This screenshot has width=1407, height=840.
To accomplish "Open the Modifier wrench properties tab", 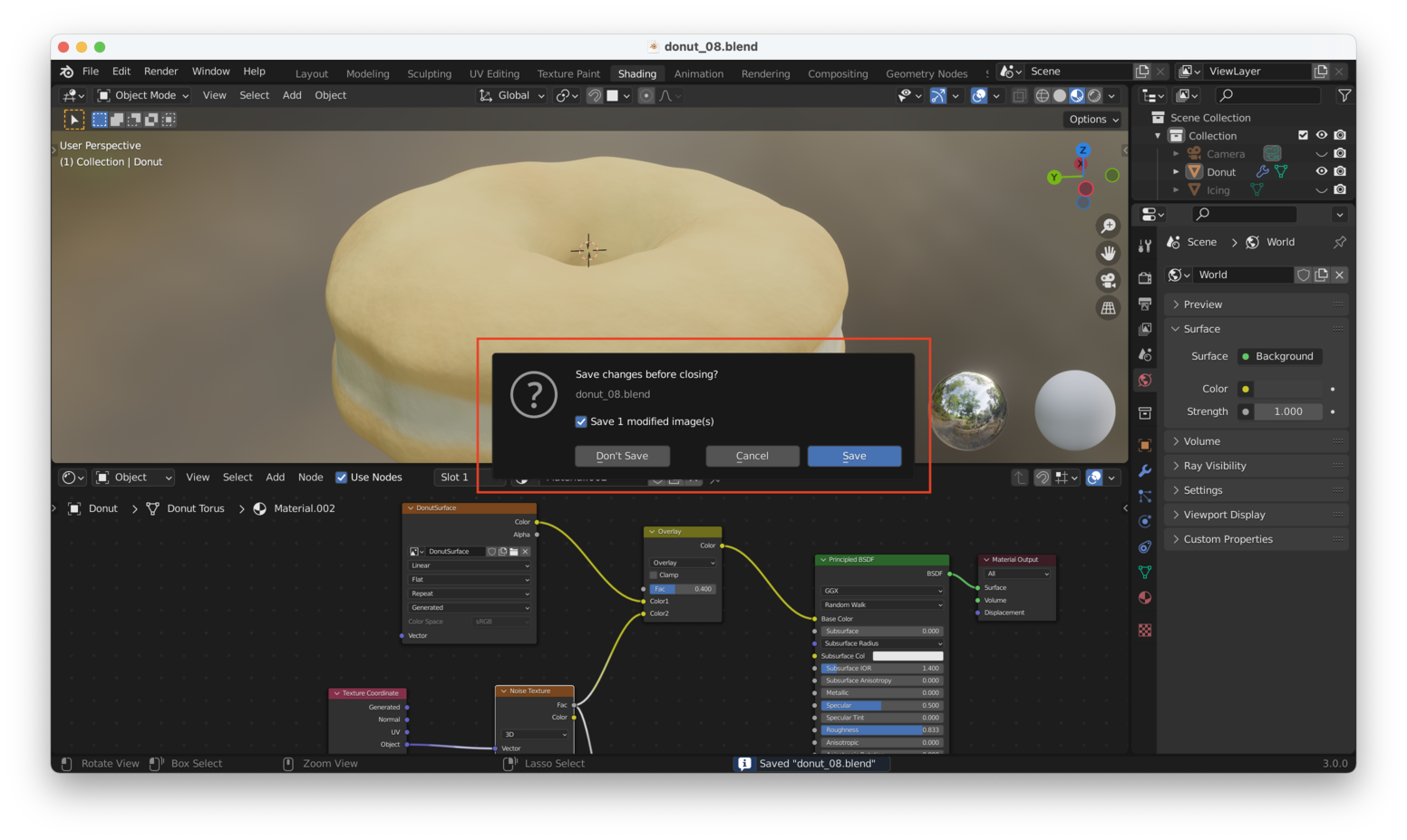I will [x=1145, y=471].
